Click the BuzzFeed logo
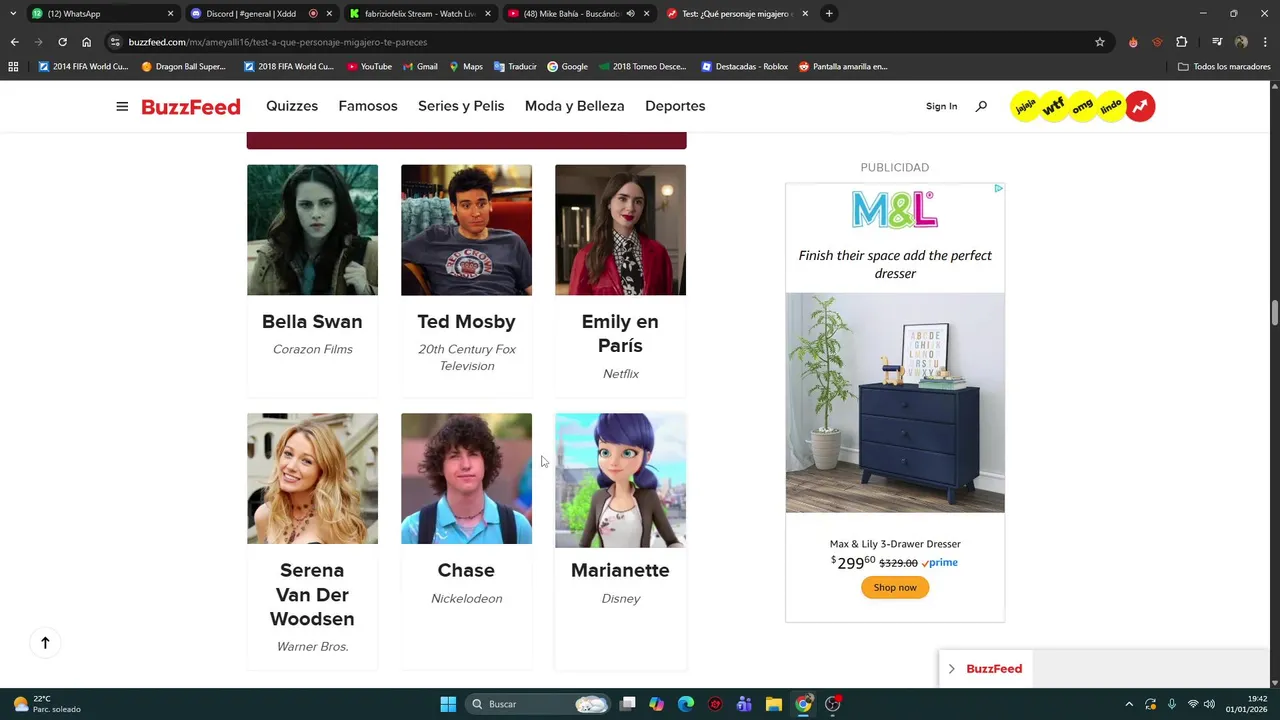1280x720 pixels. click(191, 106)
